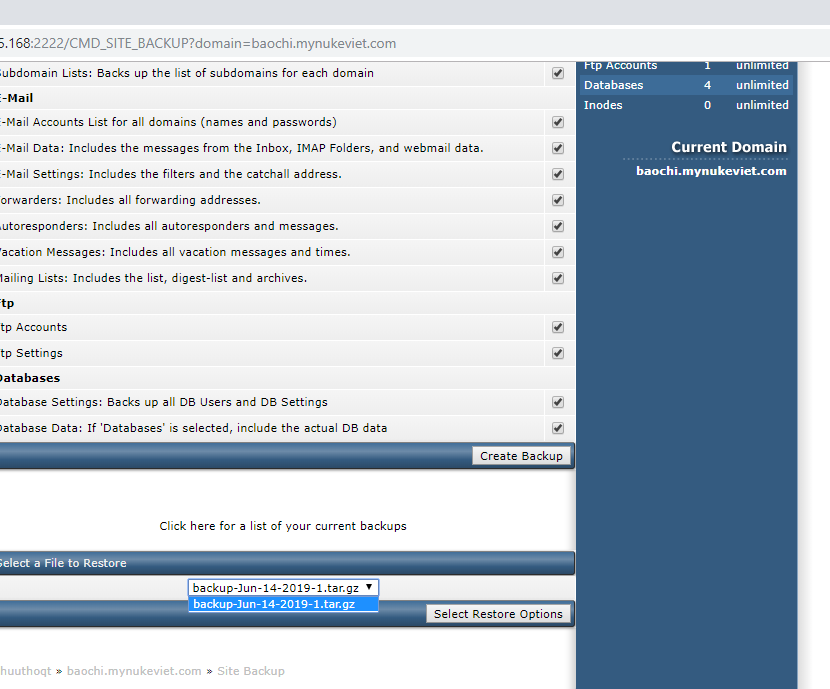Uncheck the Subdomain Lists backup checkbox
Image resolution: width=830 pixels, height=689 pixels.
click(x=558, y=73)
